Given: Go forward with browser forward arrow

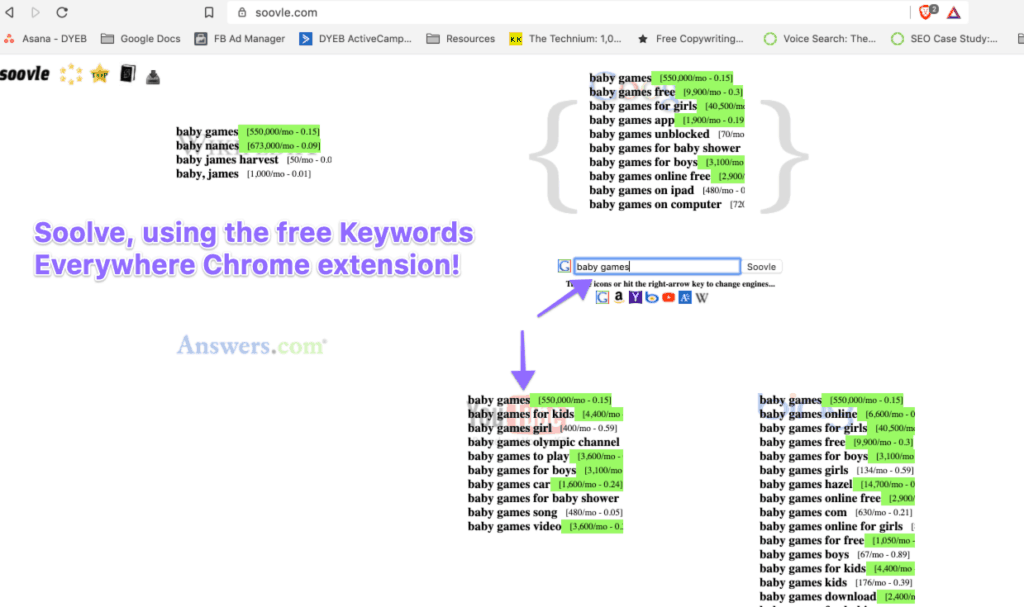Looking at the screenshot, I should [x=35, y=12].
